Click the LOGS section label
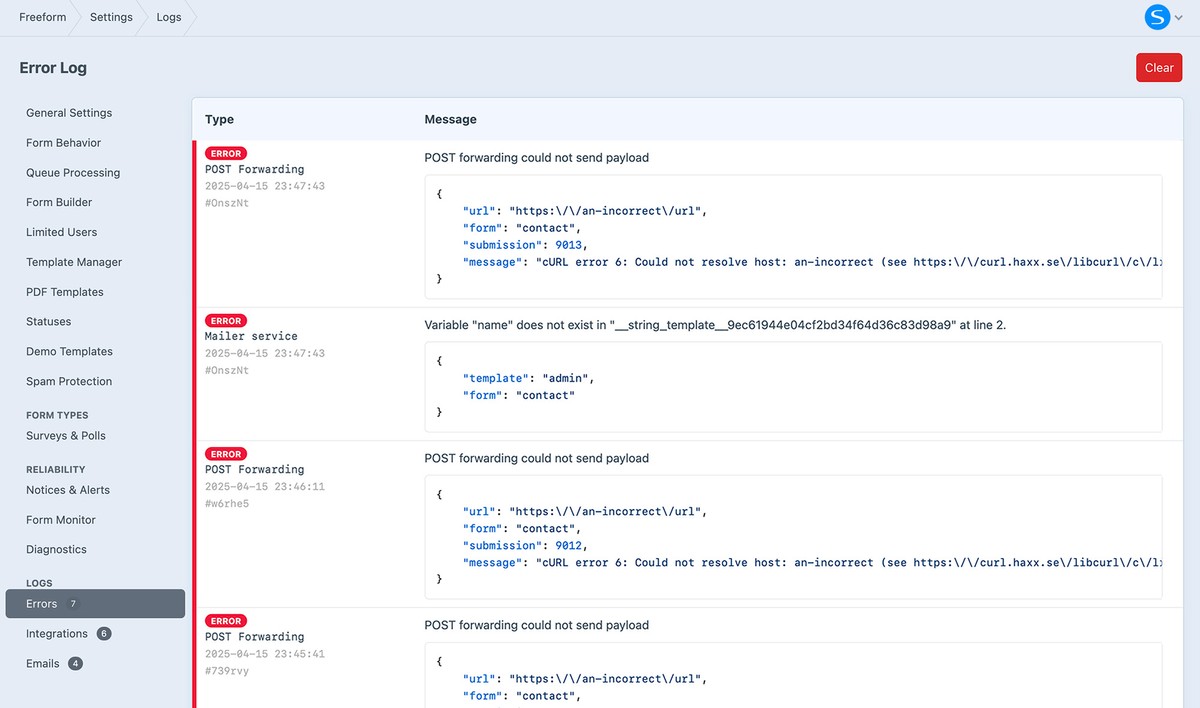1200x708 pixels. (39, 583)
